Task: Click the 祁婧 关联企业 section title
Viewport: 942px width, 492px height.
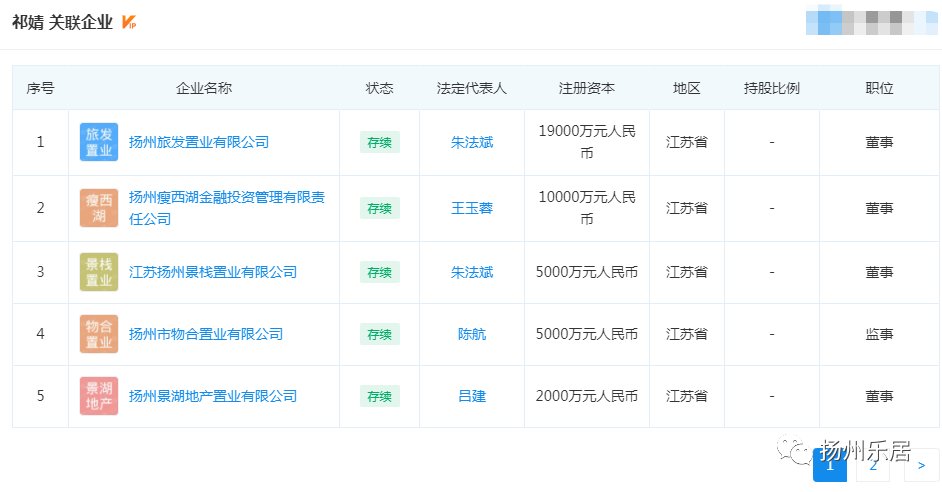Action: click(x=62, y=22)
